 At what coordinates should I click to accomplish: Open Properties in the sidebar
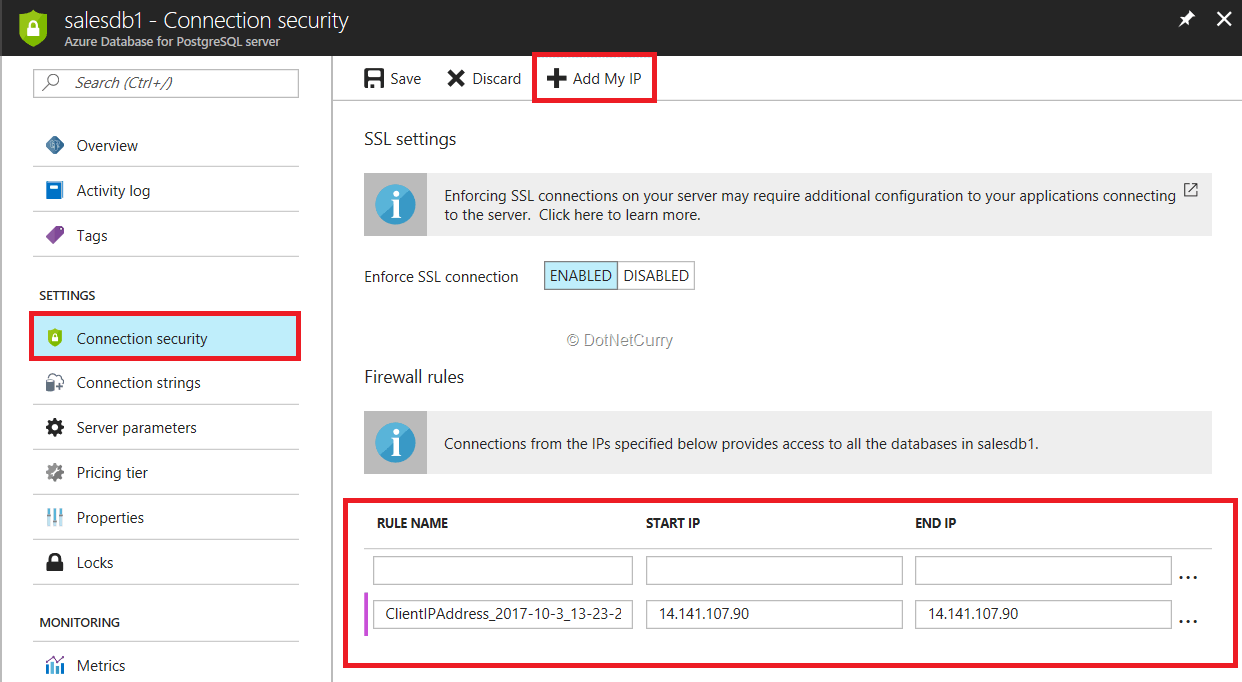point(166,517)
